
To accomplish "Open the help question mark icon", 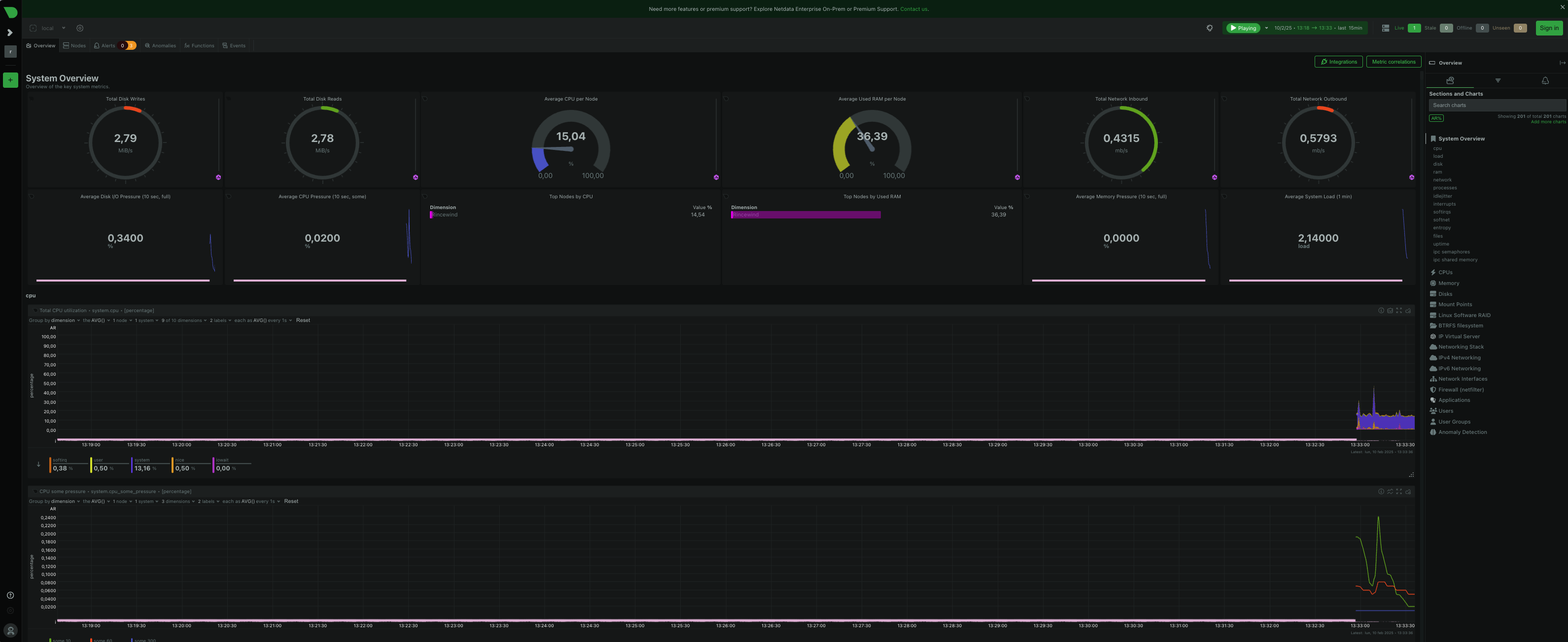I will 10,596.
